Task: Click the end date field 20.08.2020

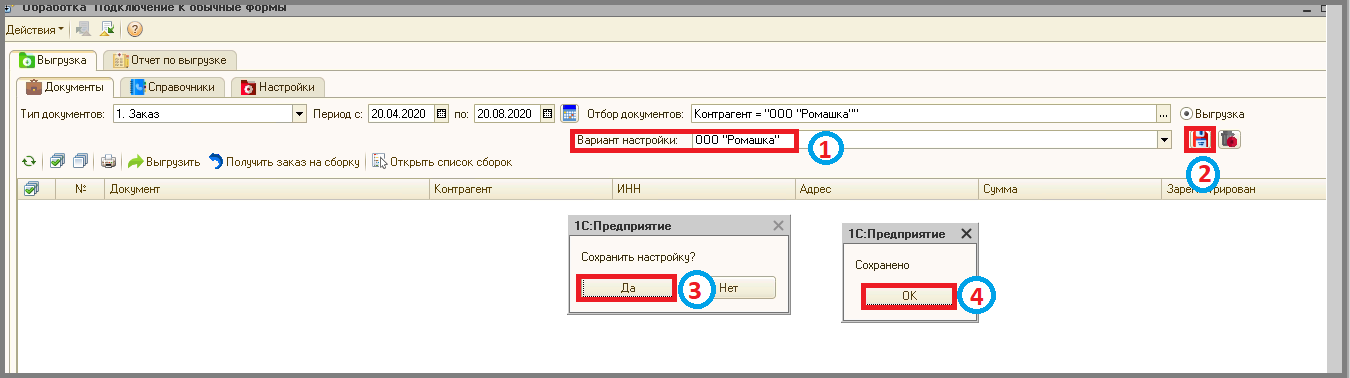Action: coord(506,113)
